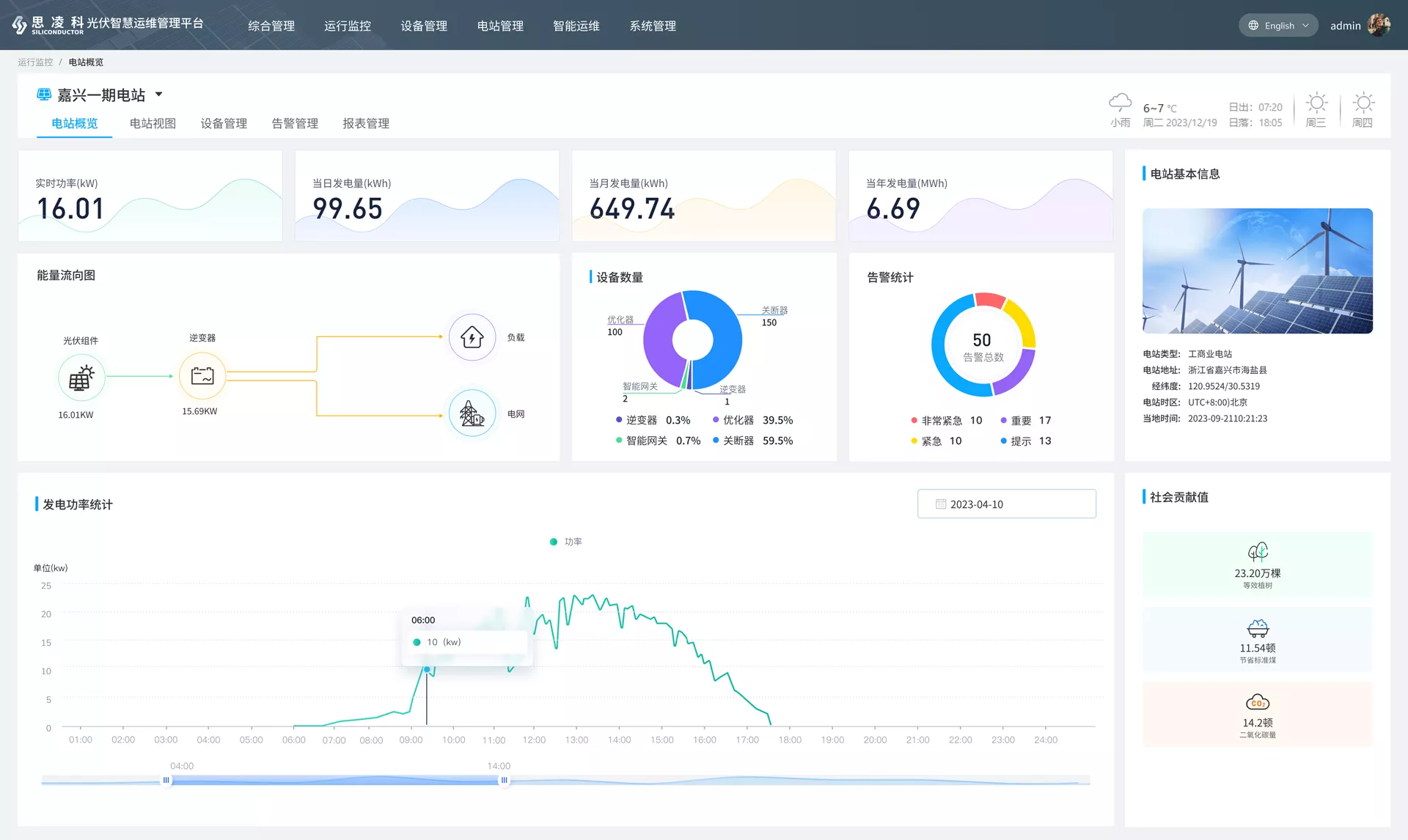Click the tree icon for 等效植树
The height and width of the screenshot is (840, 1408).
click(1258, 551)
